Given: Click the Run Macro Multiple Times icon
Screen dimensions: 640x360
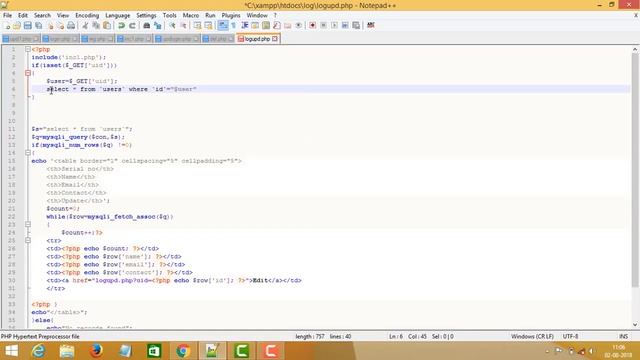Looking at the screenshot, I should (345, 25).
